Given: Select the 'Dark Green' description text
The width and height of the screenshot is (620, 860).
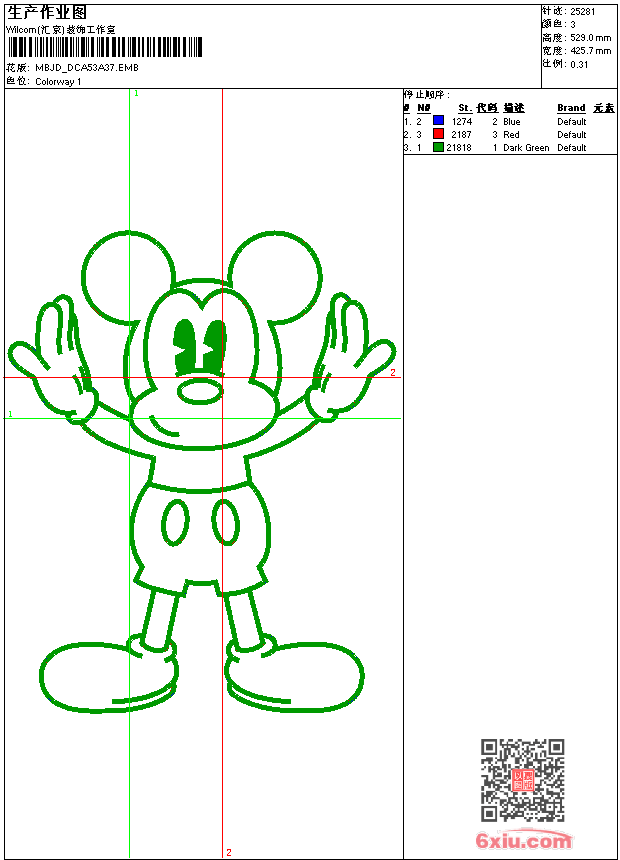Looking at the screenshot, I should pos(526,148).
